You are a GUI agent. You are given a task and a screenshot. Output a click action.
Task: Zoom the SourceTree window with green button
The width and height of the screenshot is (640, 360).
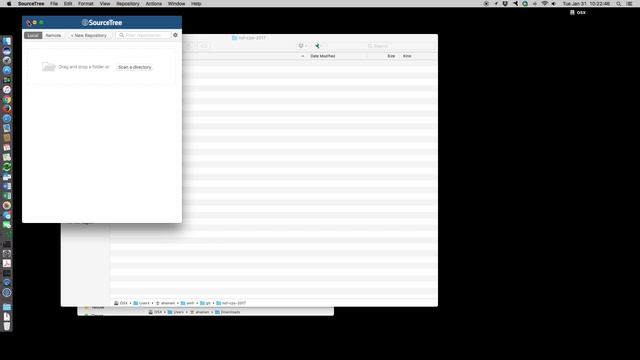pyautogui.click(x=41, y=22)
